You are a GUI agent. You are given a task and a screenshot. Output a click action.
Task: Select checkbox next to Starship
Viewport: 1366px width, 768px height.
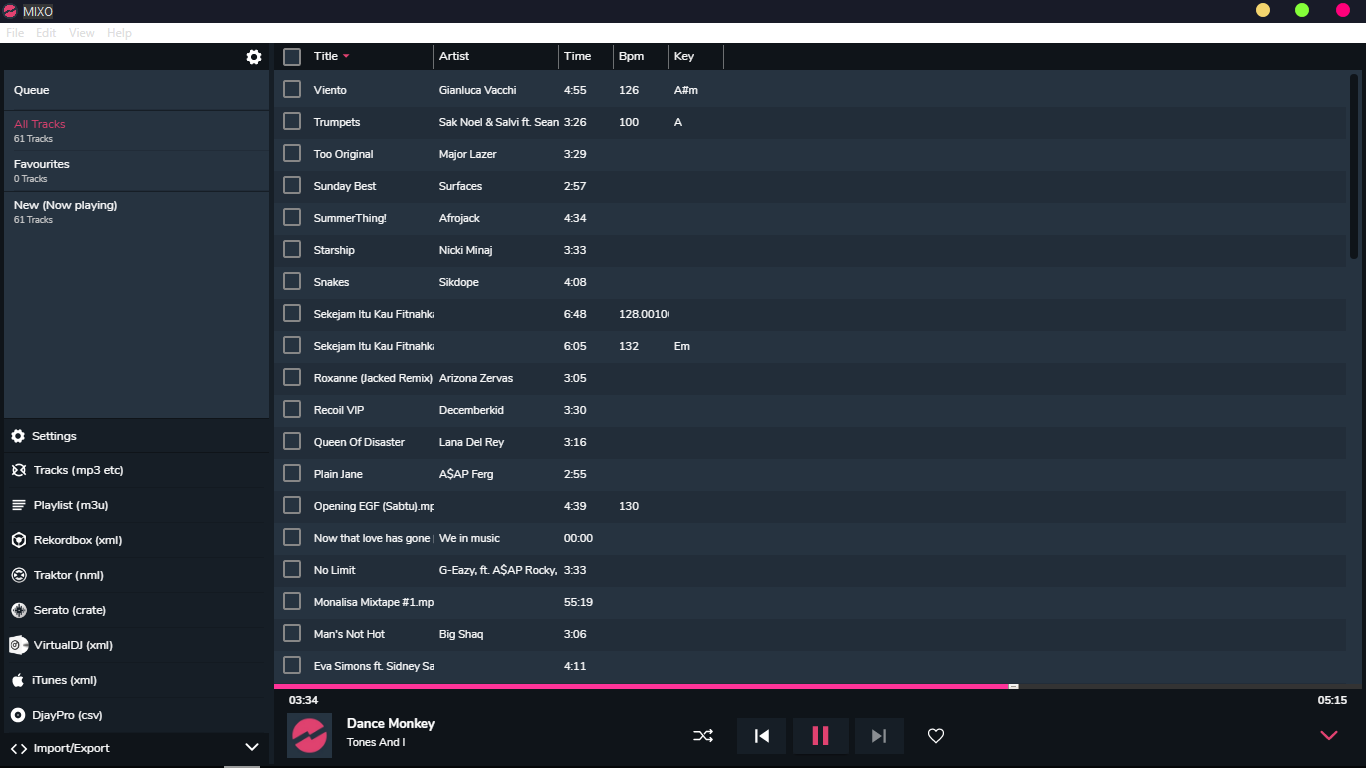pyautogui.click(x=292, y=249)
